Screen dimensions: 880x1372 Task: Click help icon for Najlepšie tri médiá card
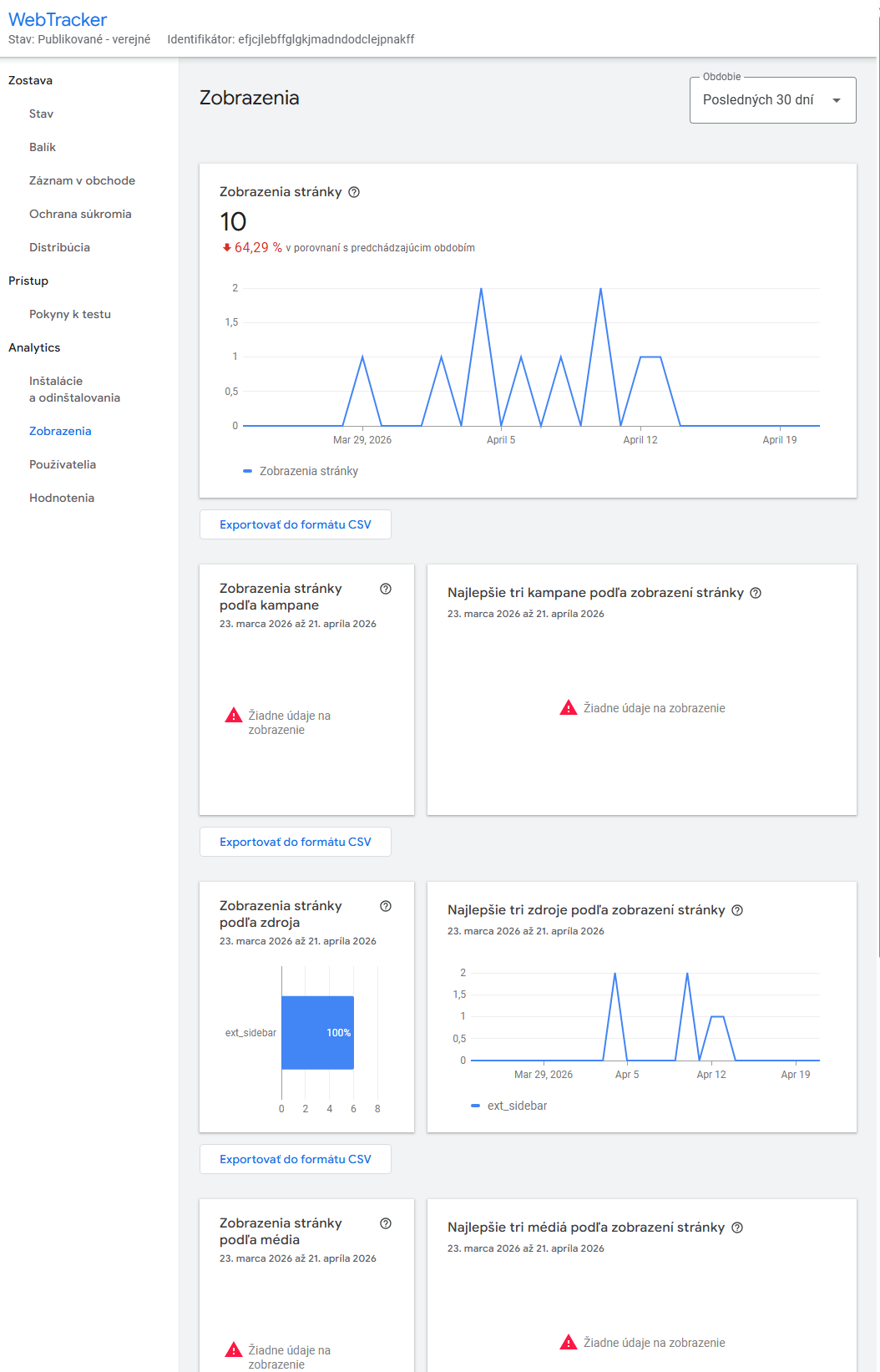click(x=737, y=1228)
